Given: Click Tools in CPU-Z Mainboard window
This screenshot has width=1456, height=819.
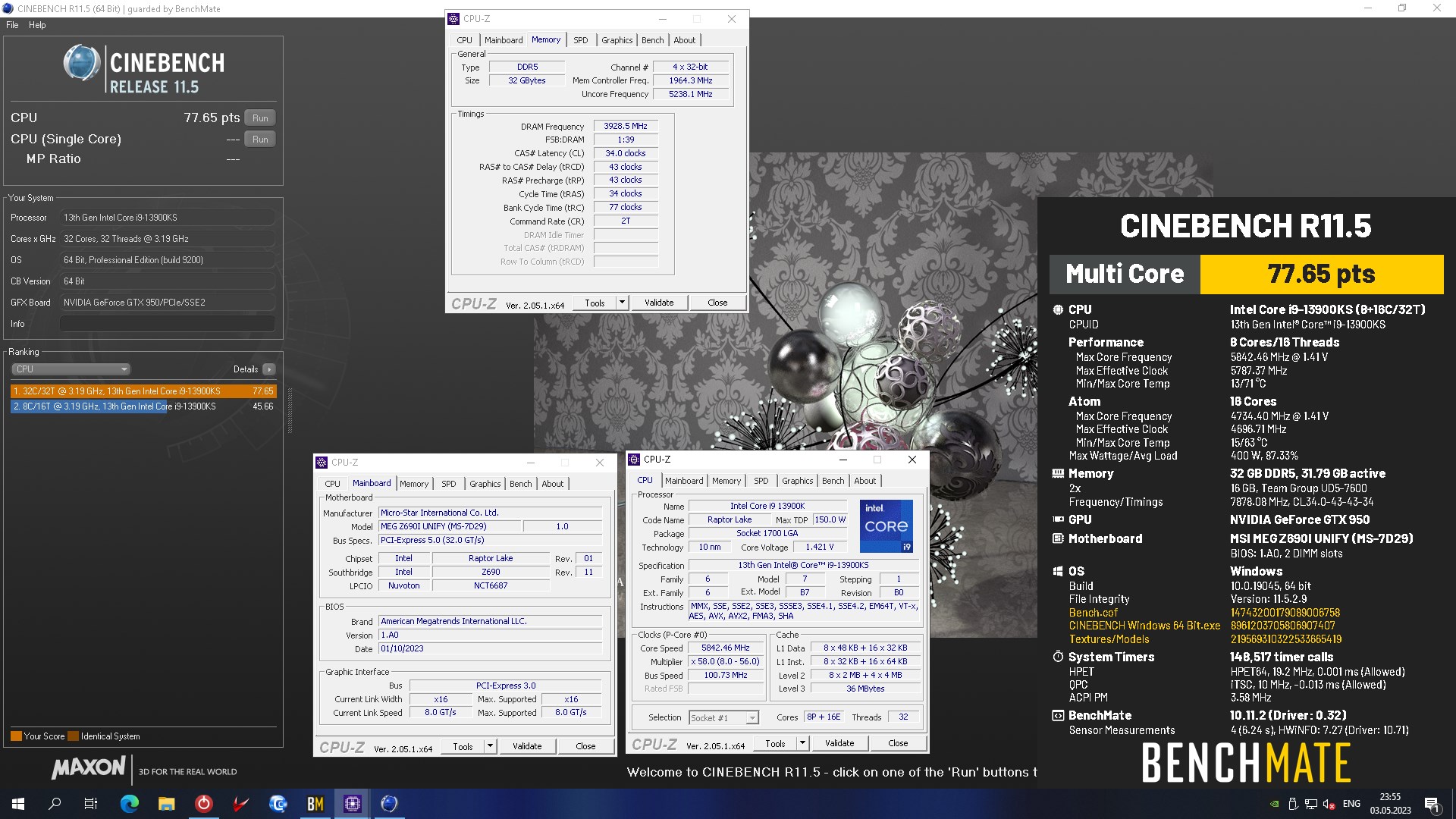Looking at the screenshot, I should tap(463, 746).
